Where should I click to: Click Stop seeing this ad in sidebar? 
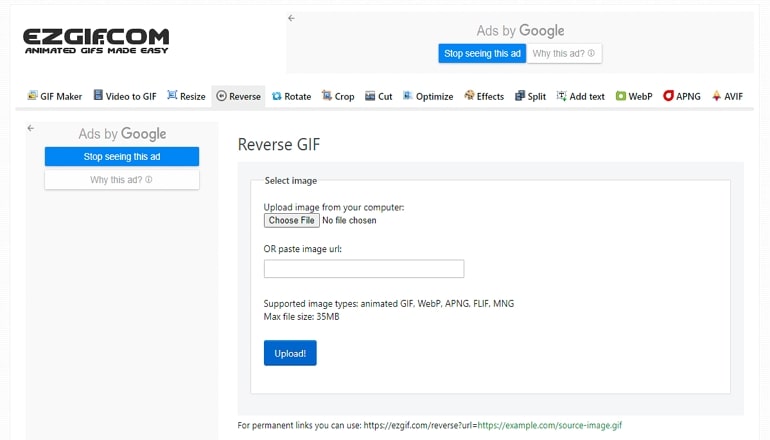(122, 157)
